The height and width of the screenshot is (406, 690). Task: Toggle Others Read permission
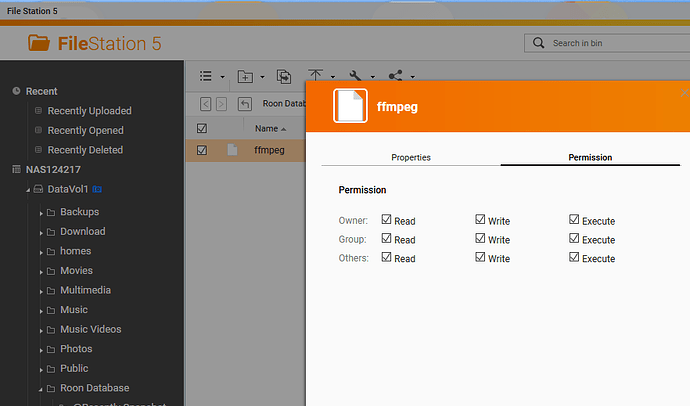click(x=386, y=257)
